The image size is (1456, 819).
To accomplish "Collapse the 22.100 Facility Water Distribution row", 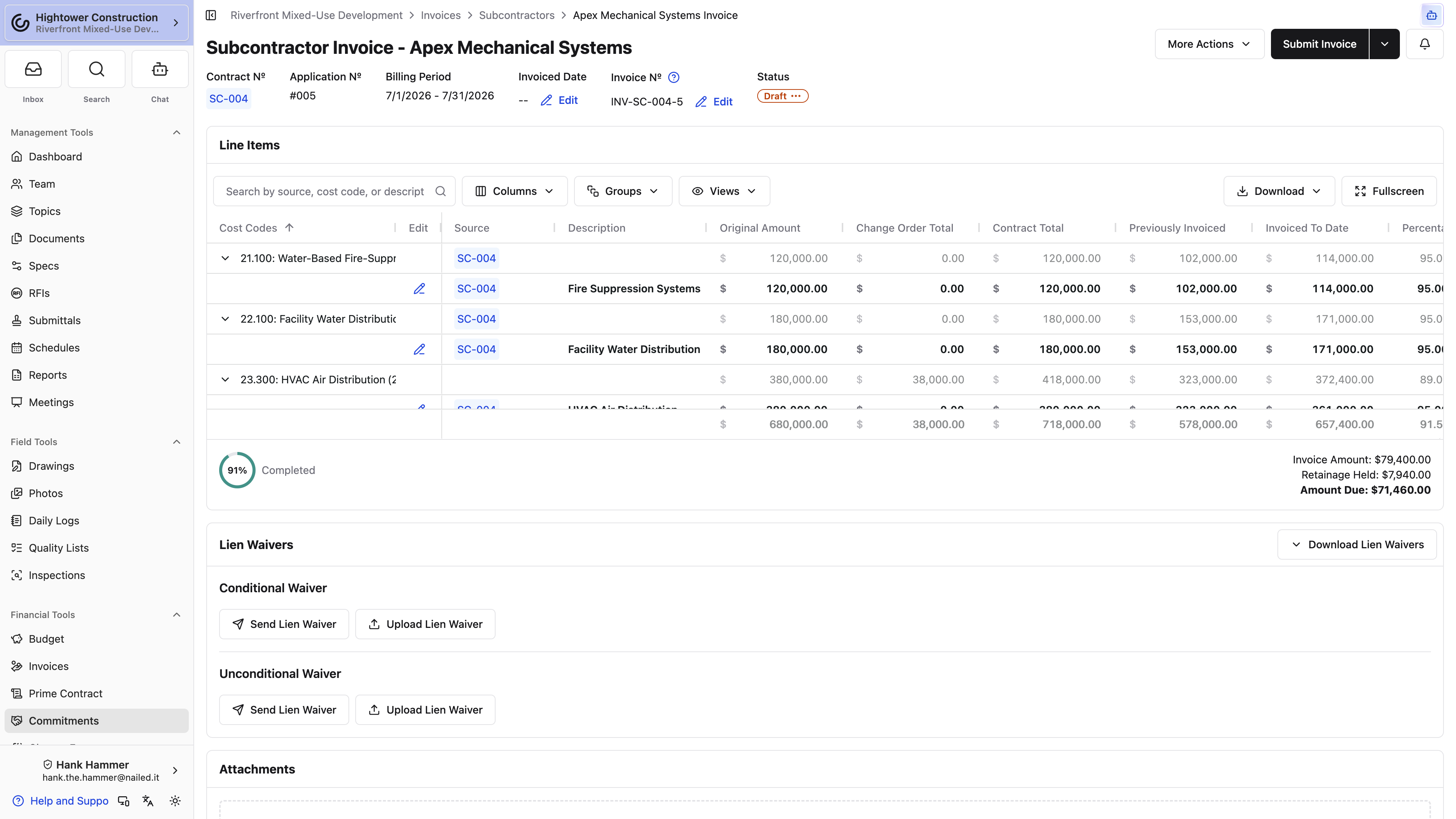I will 225,319.
